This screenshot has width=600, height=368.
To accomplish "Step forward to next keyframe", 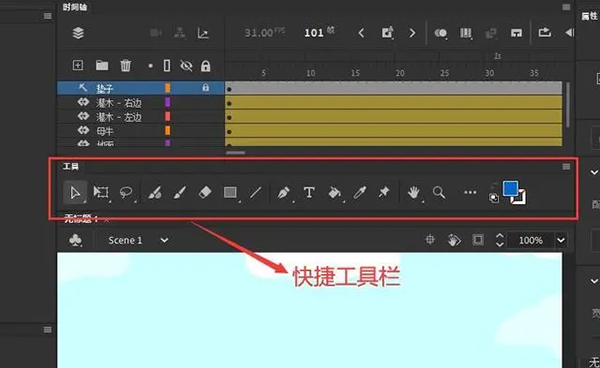I will coord(412,33).
